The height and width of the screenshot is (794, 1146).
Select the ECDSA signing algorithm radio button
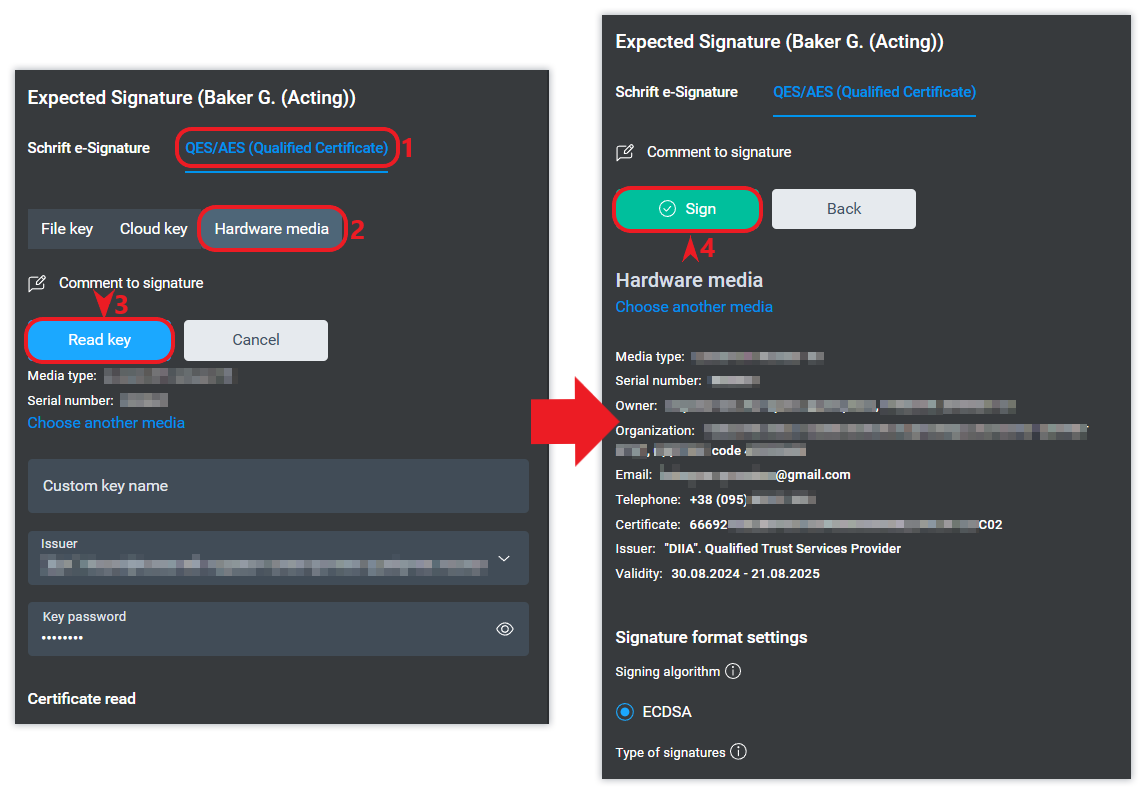[x=626, y=712]
